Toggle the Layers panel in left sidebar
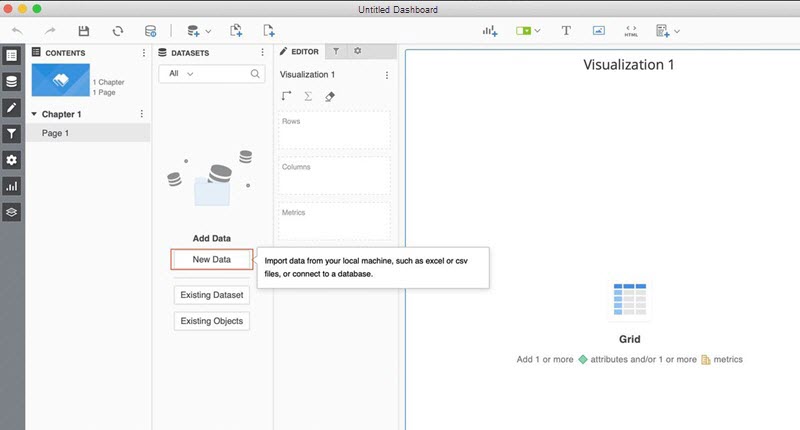 tap(12, 212)
